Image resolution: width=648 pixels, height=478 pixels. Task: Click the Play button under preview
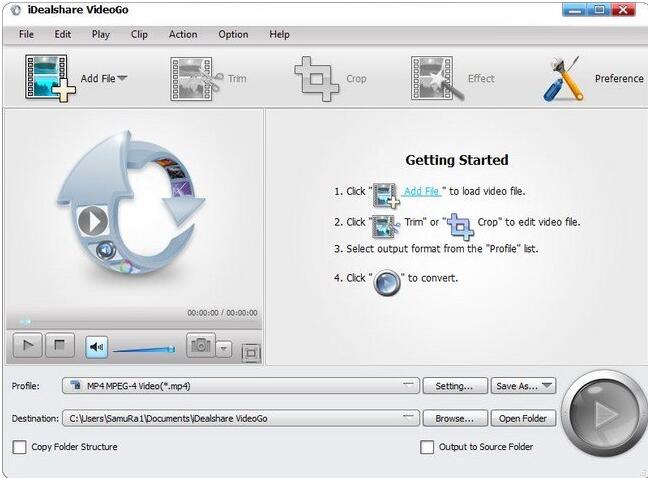[x=27, y=345]
